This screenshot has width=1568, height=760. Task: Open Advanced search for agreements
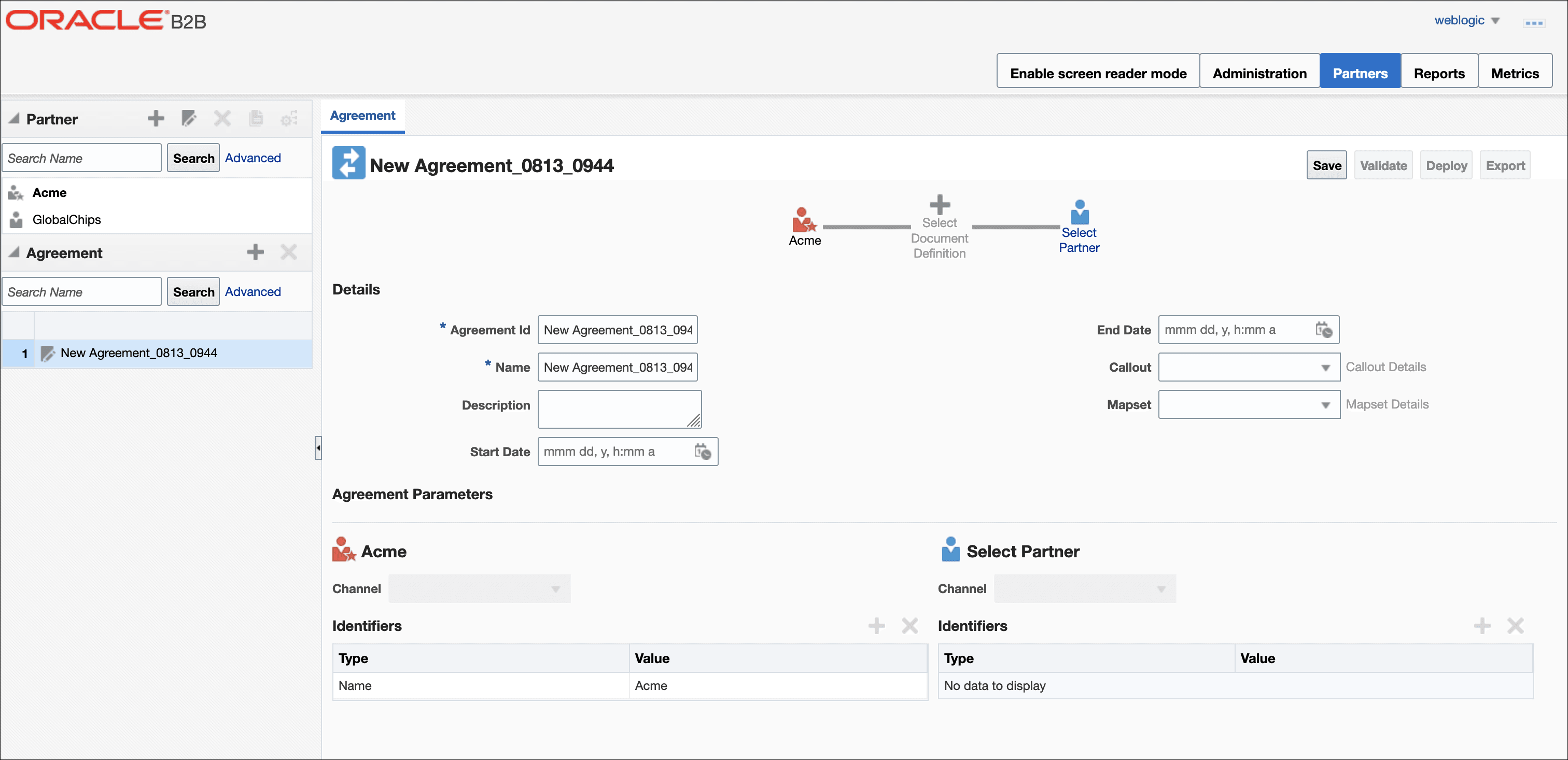click(253, 292)
